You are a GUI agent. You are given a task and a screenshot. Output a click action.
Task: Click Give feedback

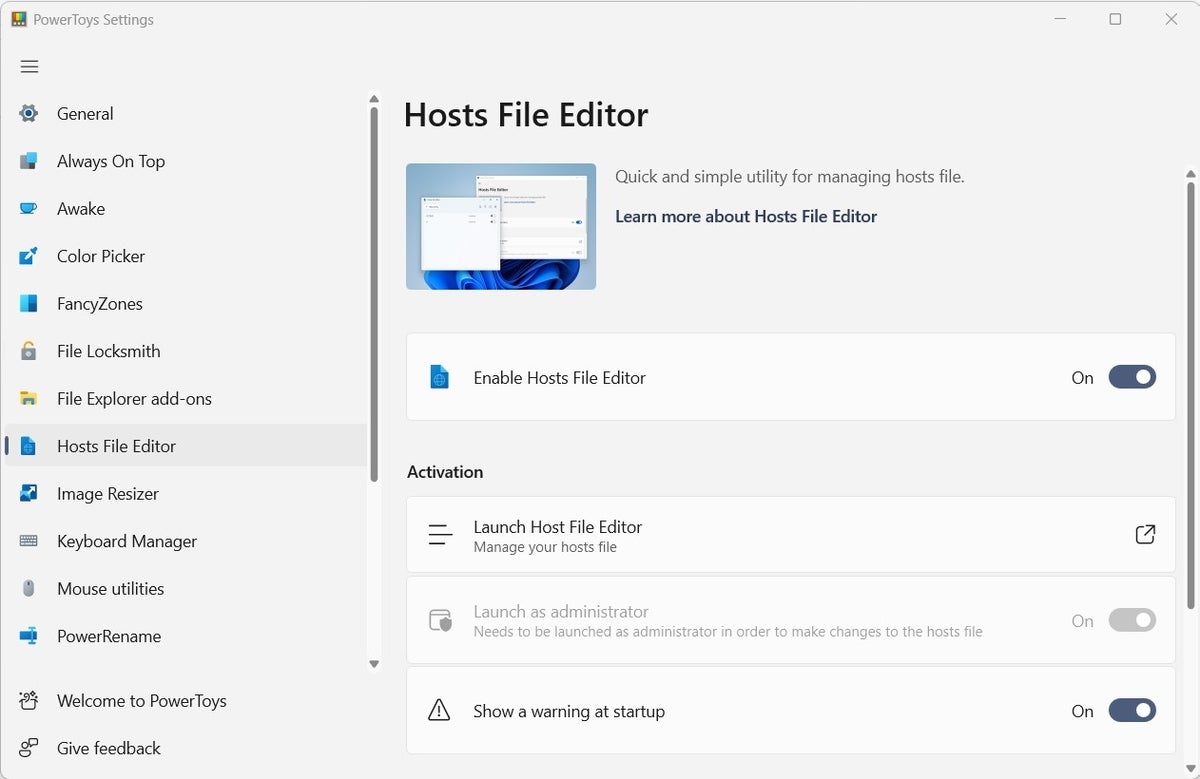coord(186,748)
